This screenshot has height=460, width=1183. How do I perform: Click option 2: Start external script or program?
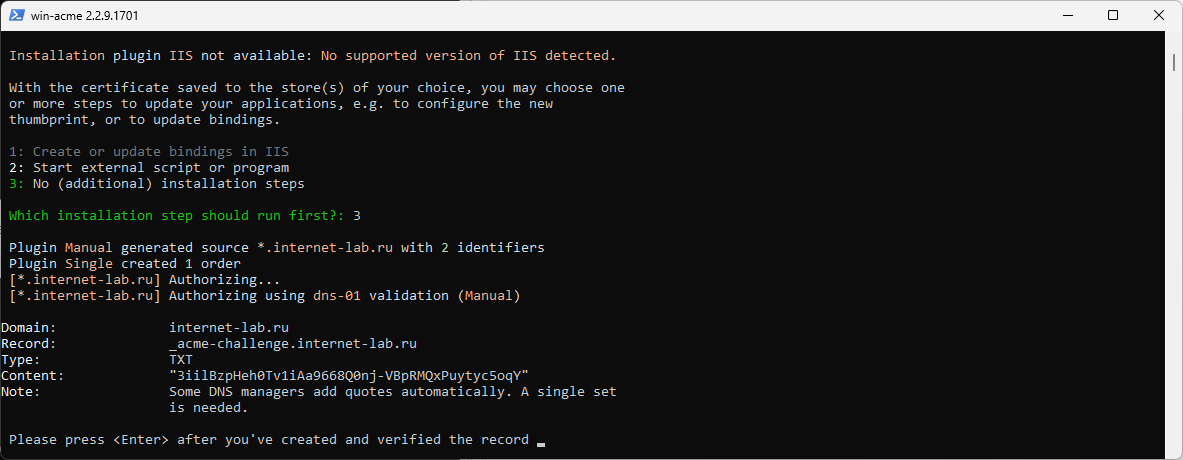click(149, 167)
